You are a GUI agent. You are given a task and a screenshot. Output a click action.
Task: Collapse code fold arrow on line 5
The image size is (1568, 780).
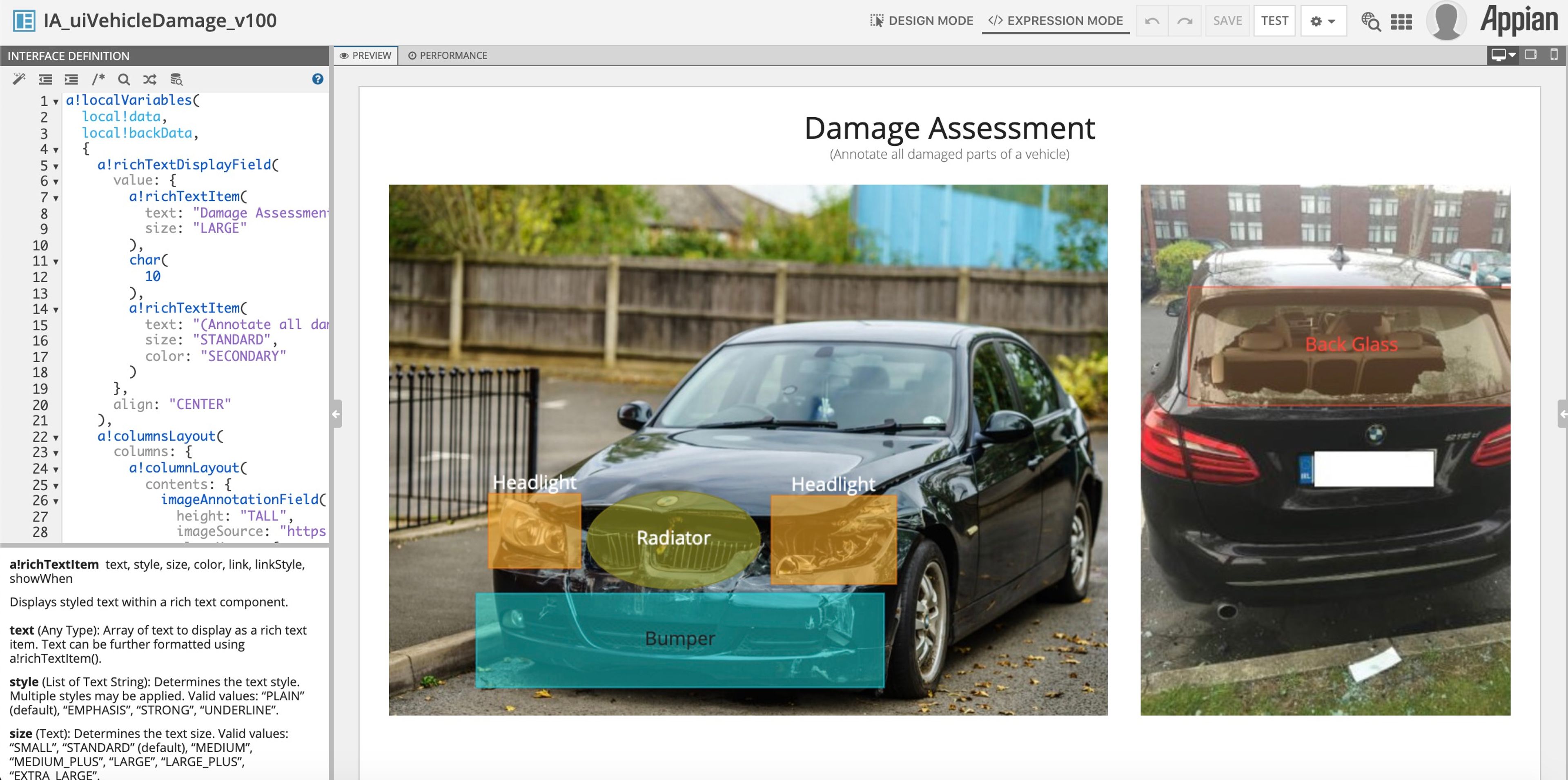point(56,166)
